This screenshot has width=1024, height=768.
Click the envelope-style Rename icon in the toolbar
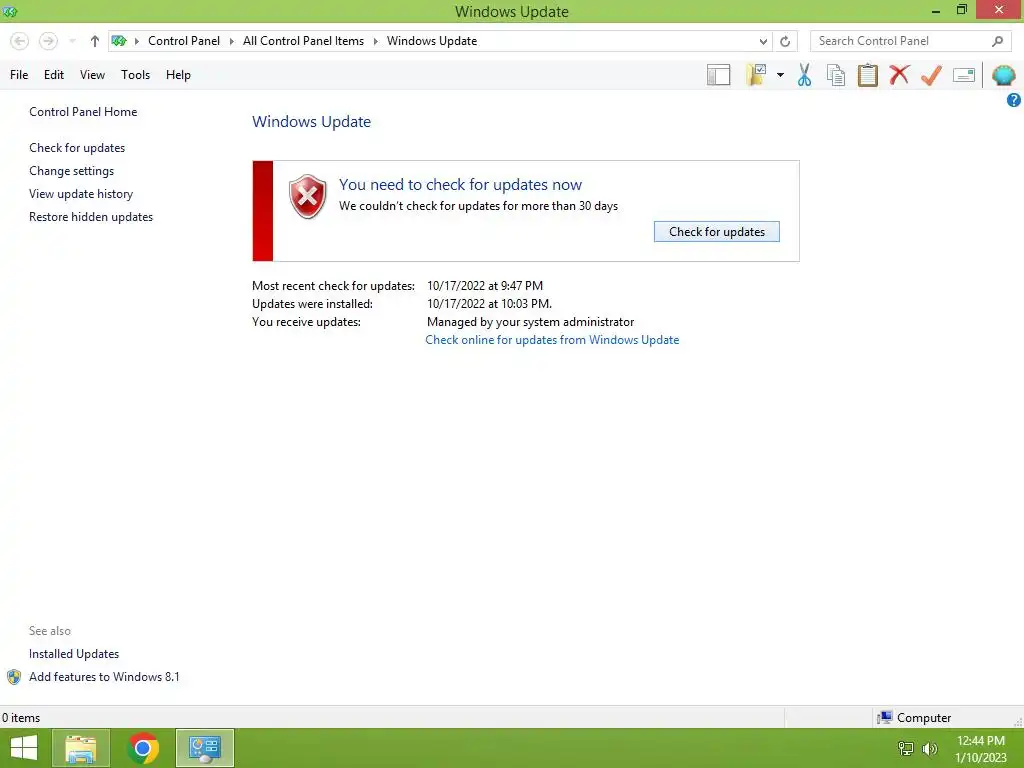964,75
